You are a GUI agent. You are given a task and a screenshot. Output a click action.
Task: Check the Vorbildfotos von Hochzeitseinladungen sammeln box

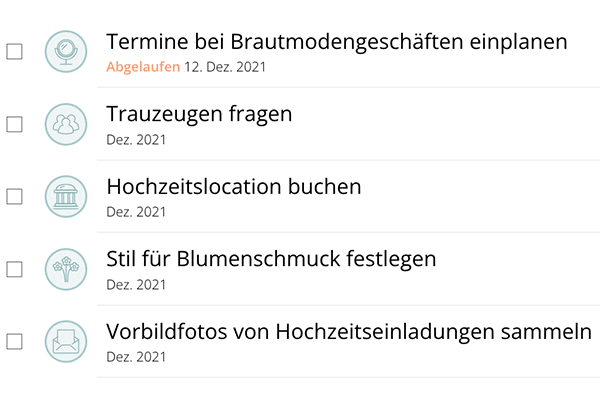point(15,341)
